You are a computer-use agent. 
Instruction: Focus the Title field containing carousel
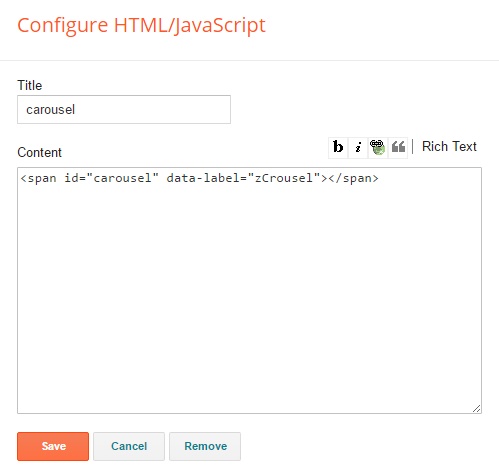(124, 109)
